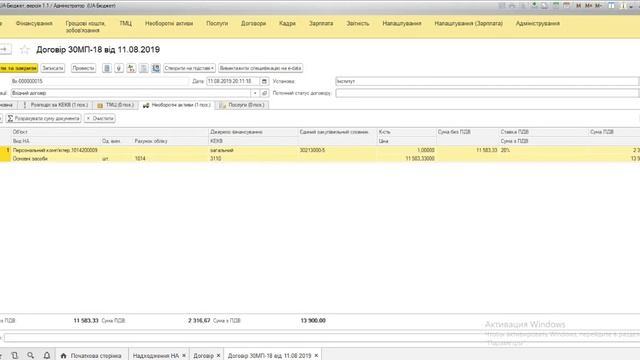Viewport: 640px width, 360px height.
Task: Click the Провести button
Action: point(83,68)
